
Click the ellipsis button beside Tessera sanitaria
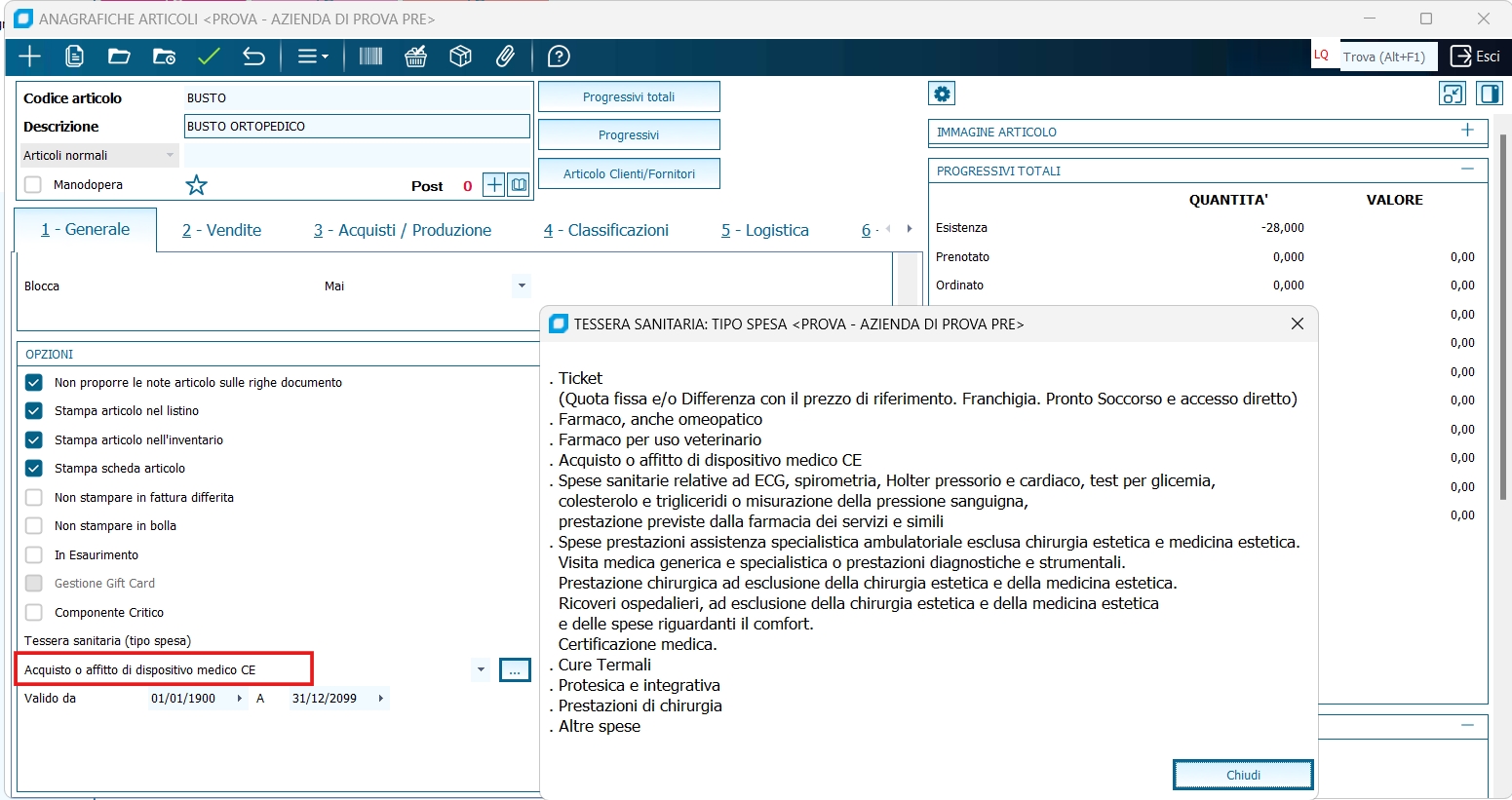pyautogui.click(x=515, y=670)
